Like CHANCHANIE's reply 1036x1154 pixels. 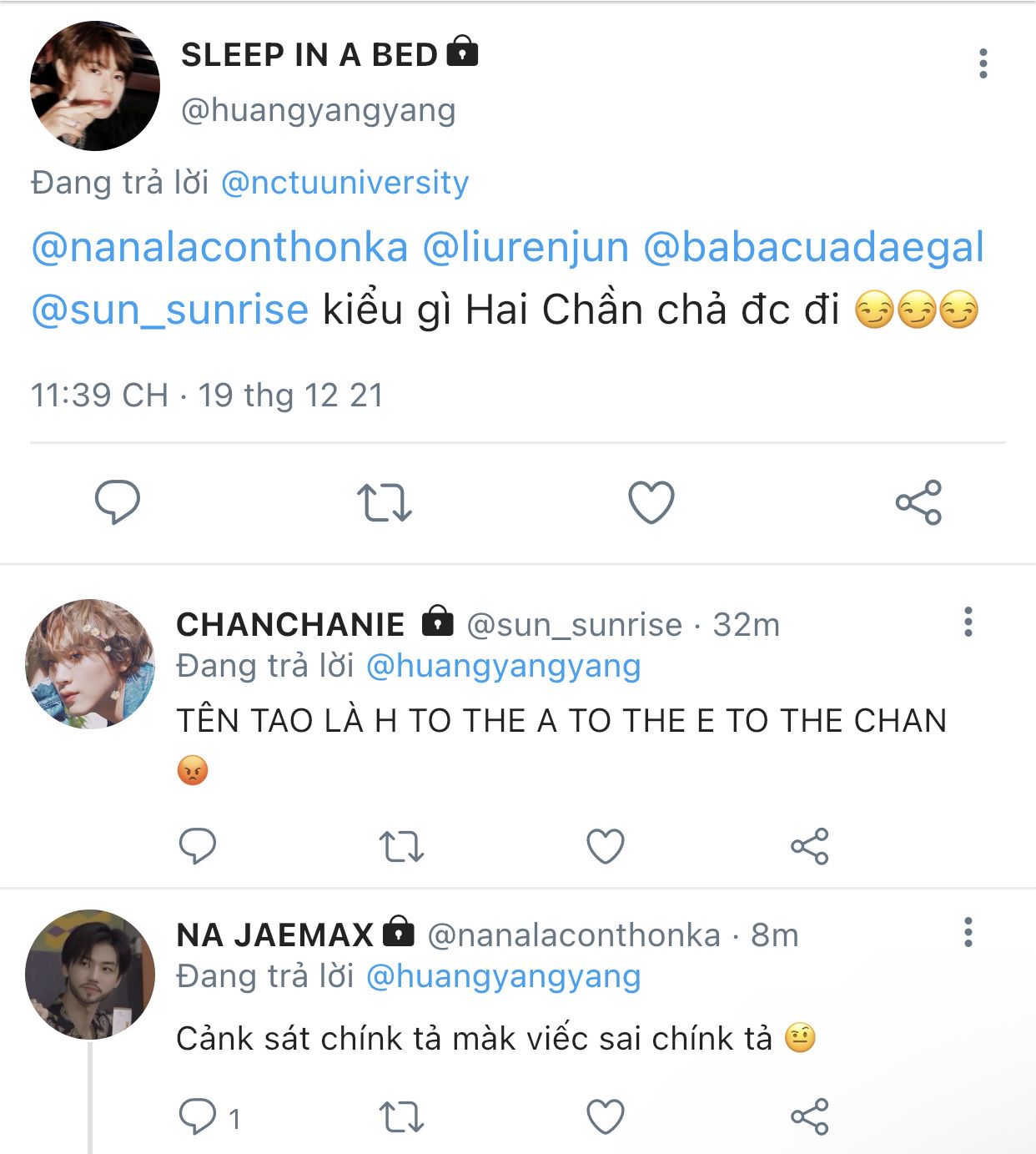pos(606,846)
